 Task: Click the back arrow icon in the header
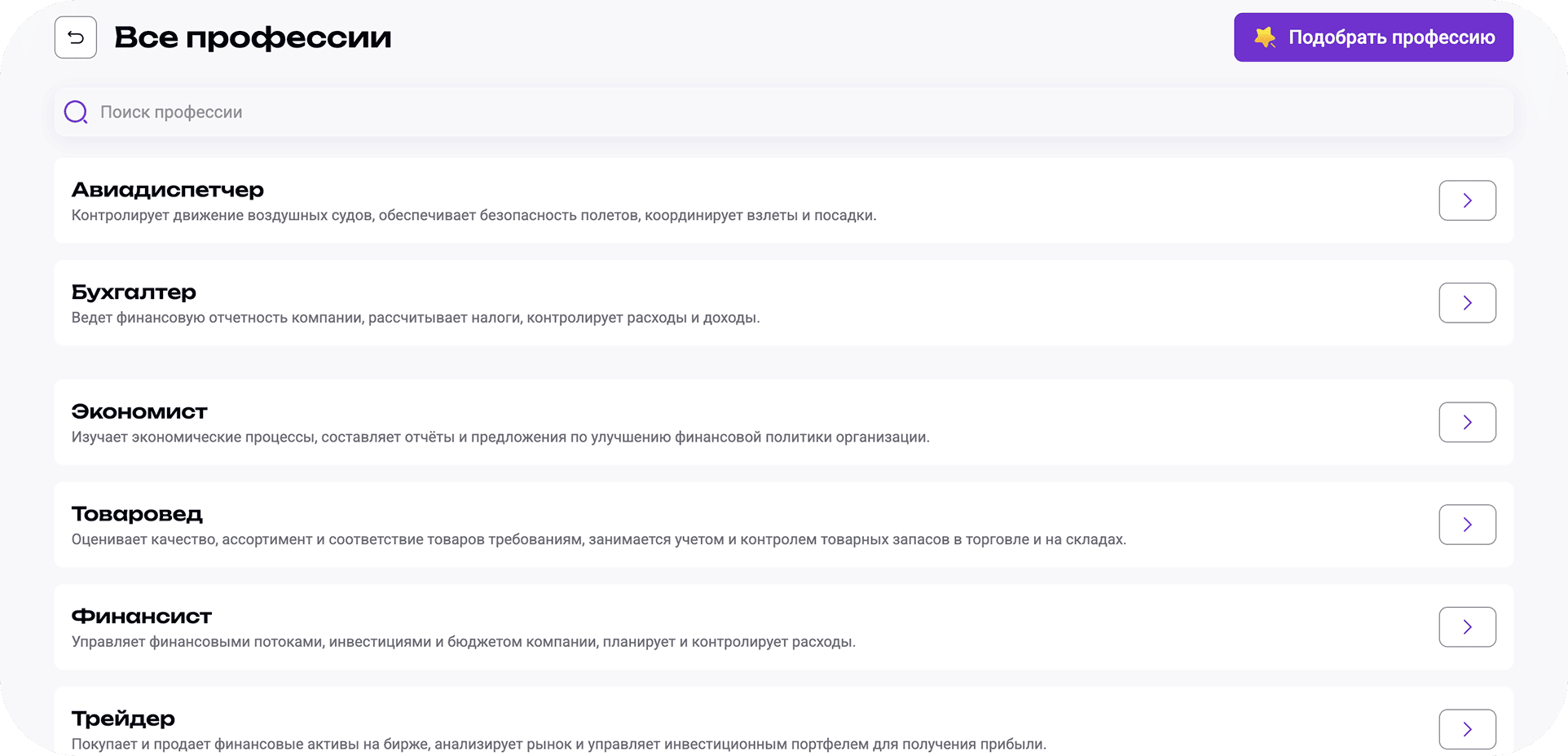click(75, 37)
